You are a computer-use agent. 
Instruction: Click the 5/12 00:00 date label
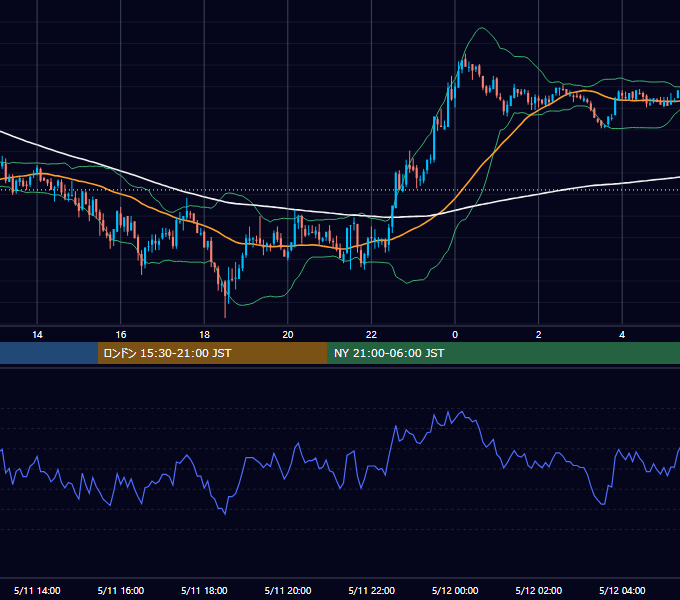(x=455, y=590)
